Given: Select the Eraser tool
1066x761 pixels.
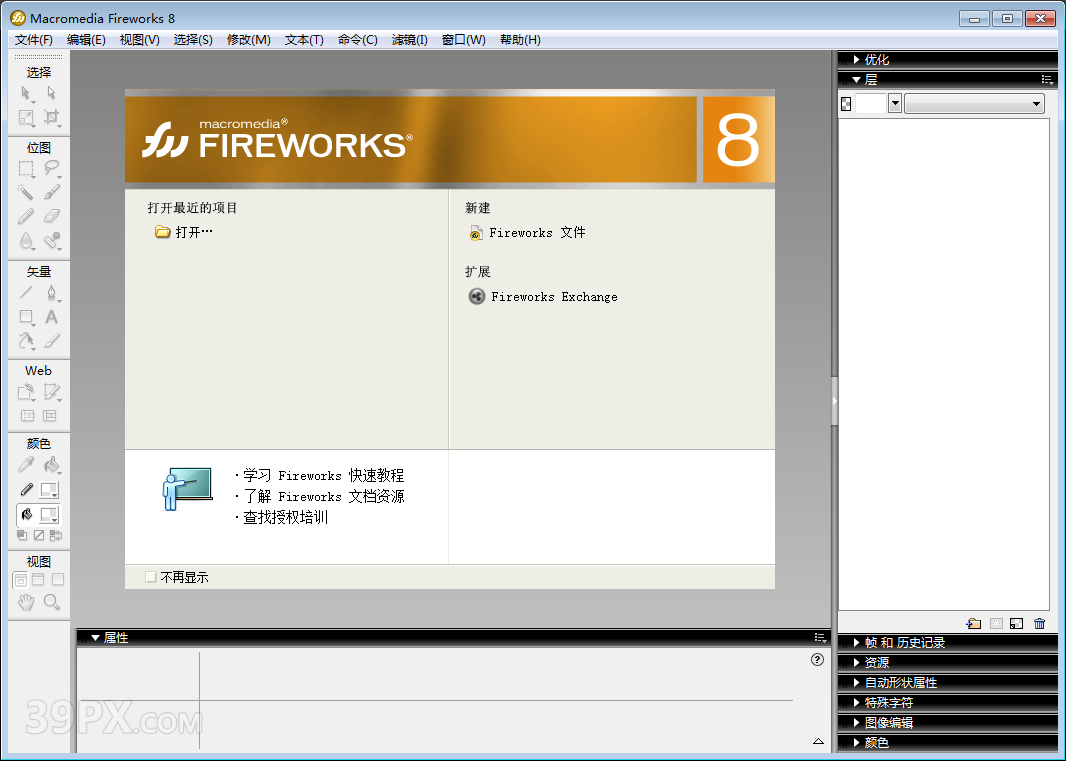Looking at the screenshot, I should point(51,216).
